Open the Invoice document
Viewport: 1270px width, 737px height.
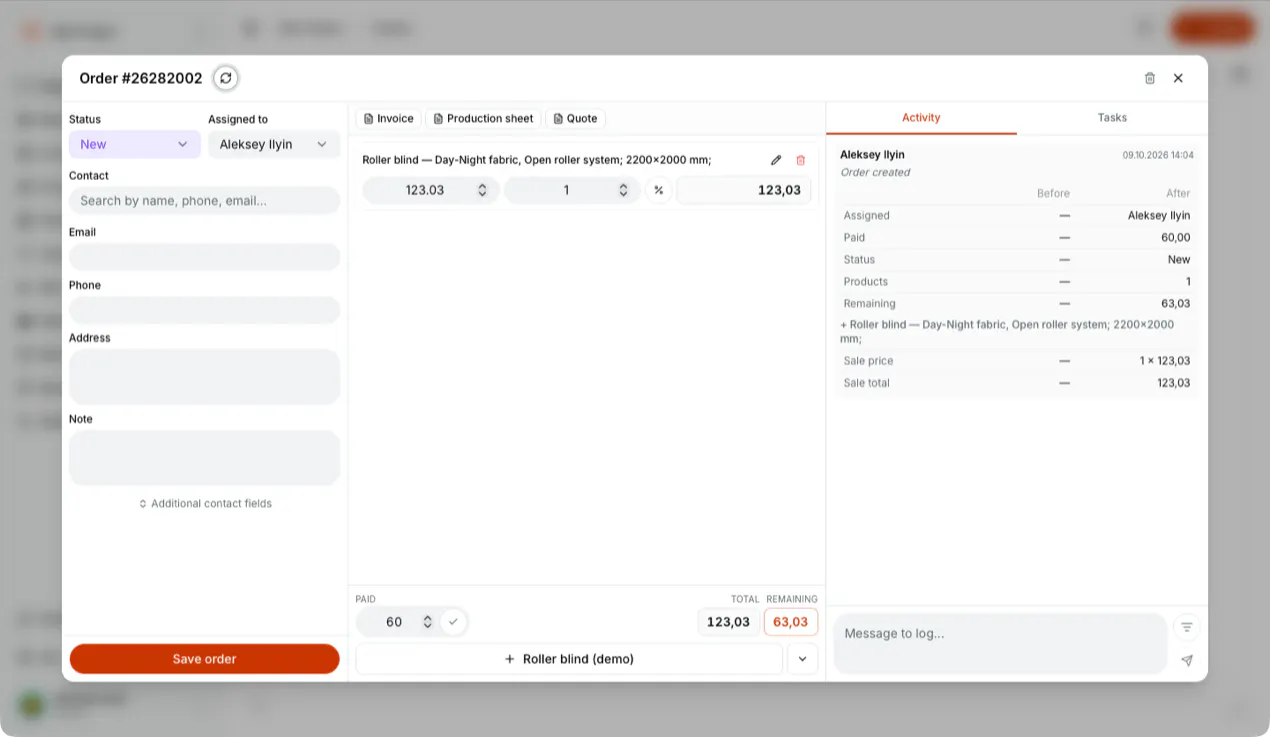coord(389,119)
